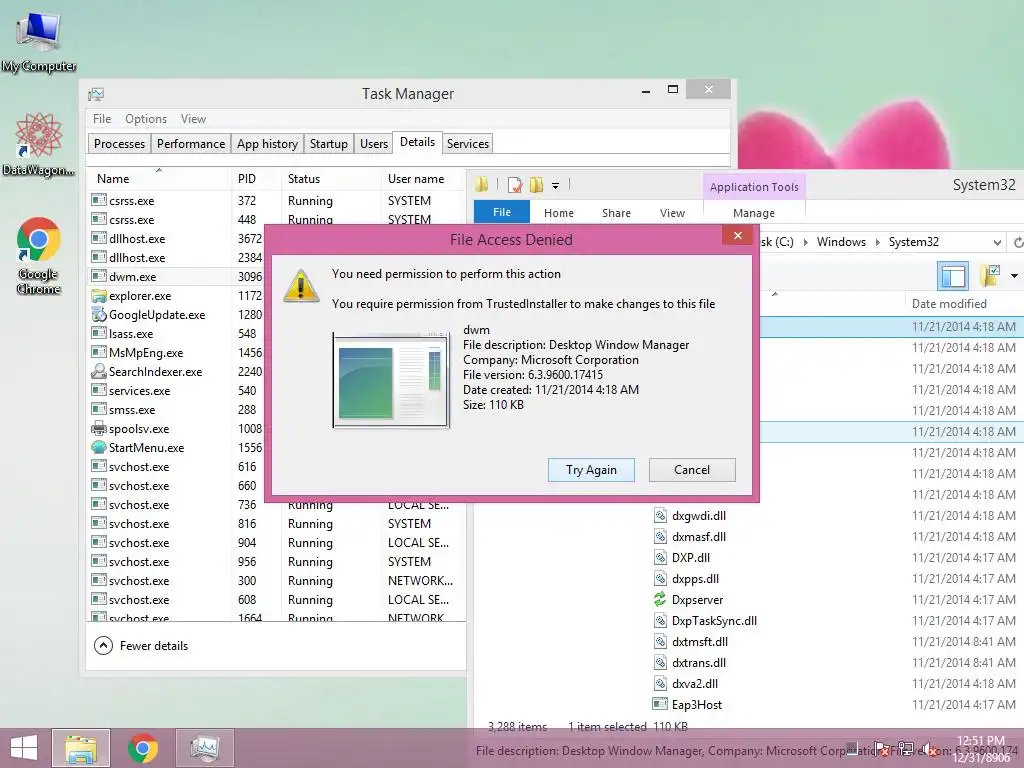Select Dxpserver file icon
The height and width of the screenshot is (768, 1024).
660,600
